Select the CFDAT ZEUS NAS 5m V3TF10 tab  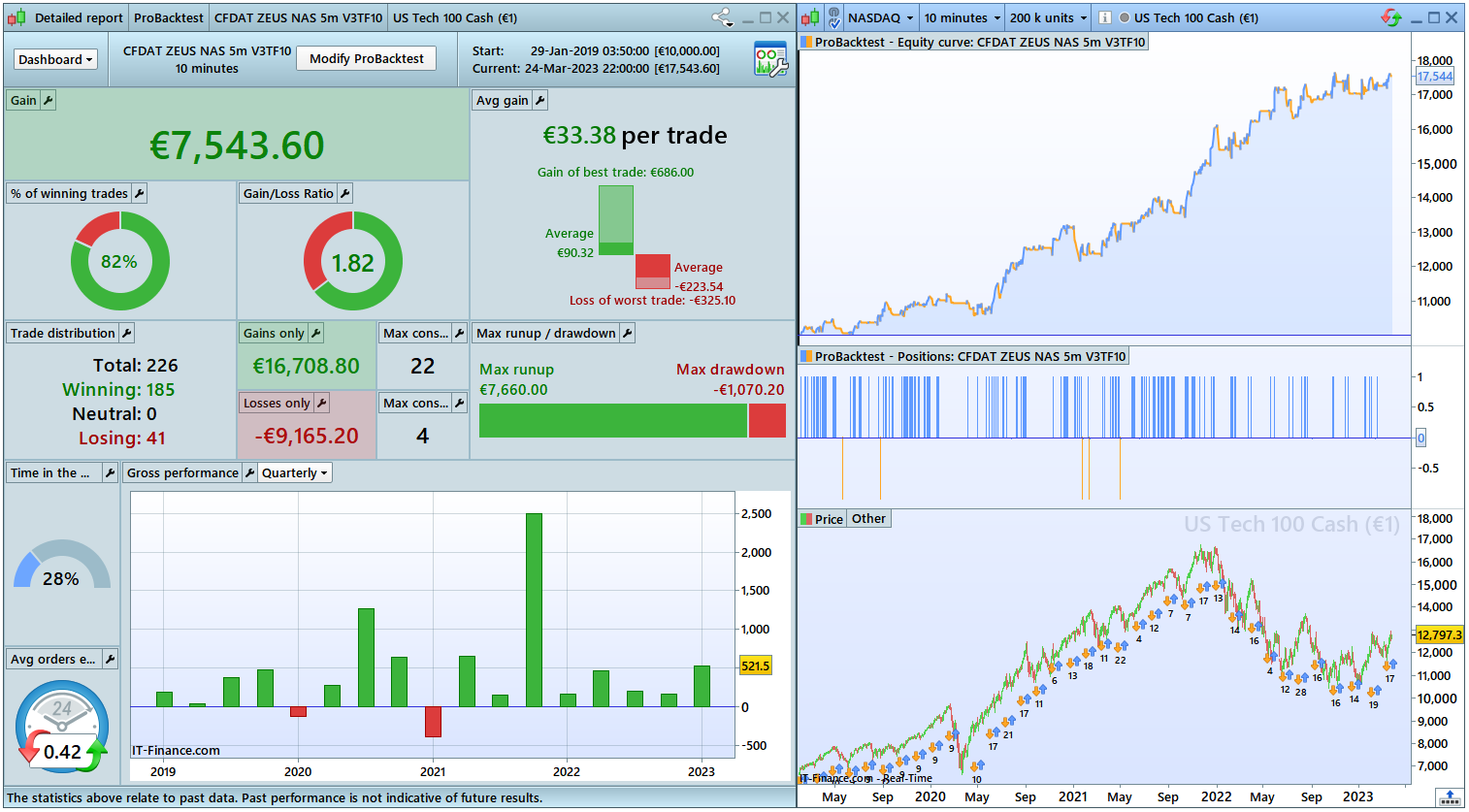point(298,17)
